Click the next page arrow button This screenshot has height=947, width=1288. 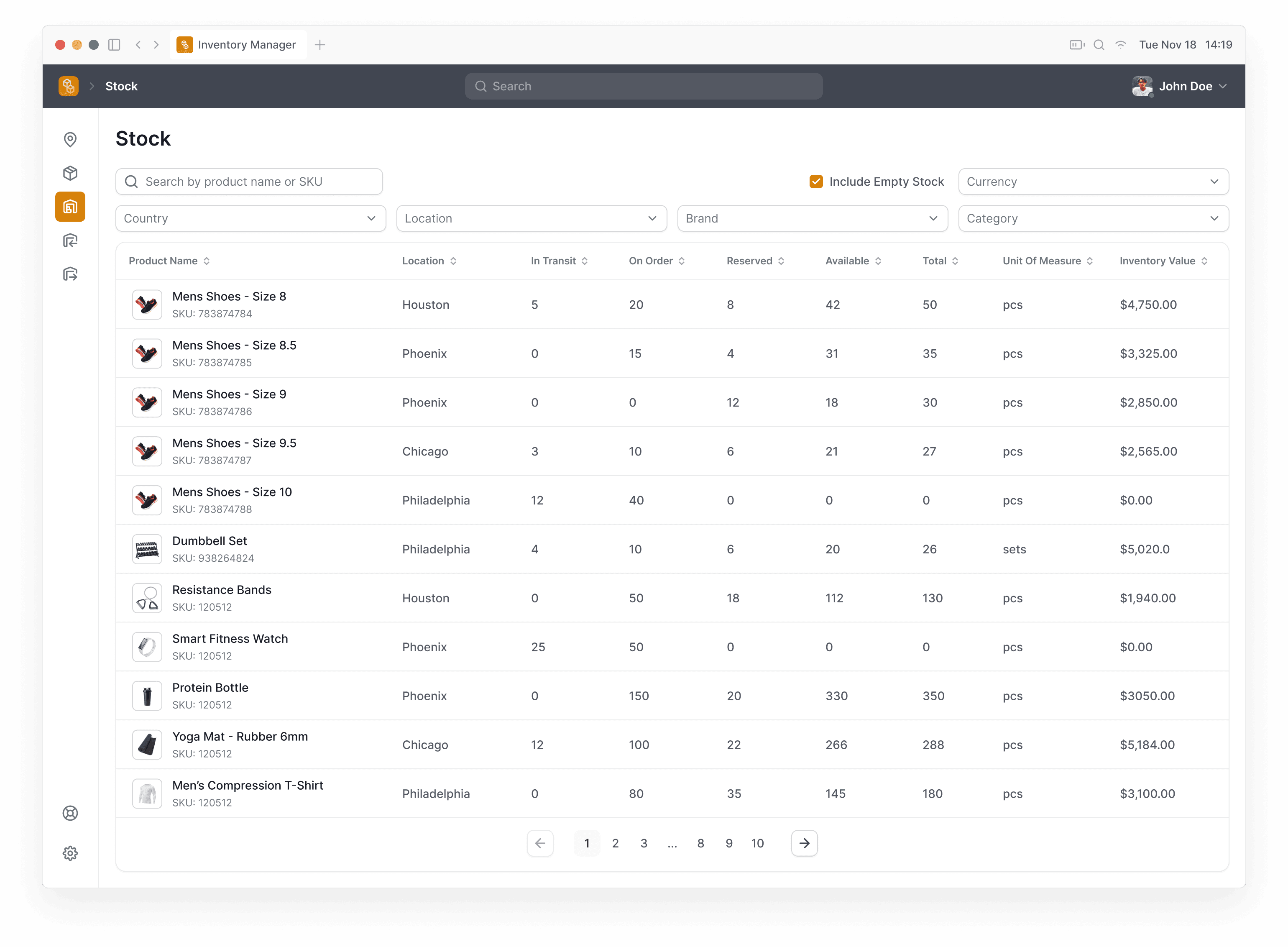tap(804, 843)
